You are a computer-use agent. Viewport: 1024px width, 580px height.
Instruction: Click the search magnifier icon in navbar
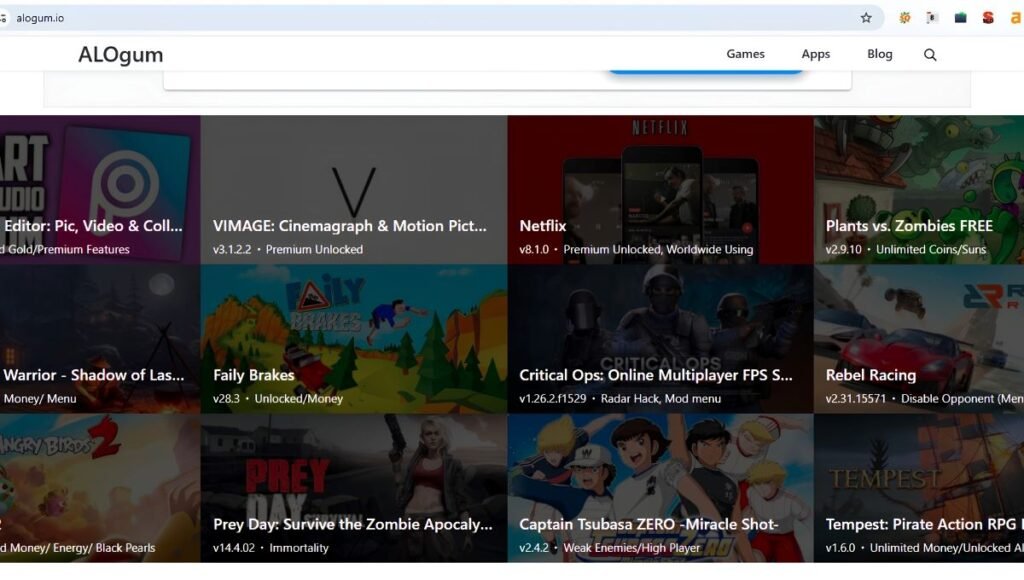tap(930, 55)
